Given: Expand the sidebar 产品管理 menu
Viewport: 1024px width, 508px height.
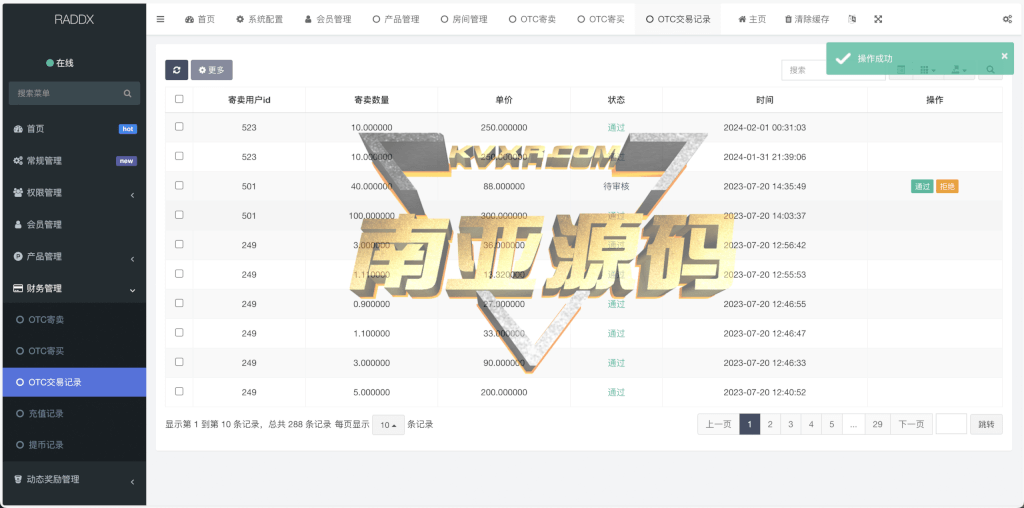Looking at the screenshot, I should 73,257.
